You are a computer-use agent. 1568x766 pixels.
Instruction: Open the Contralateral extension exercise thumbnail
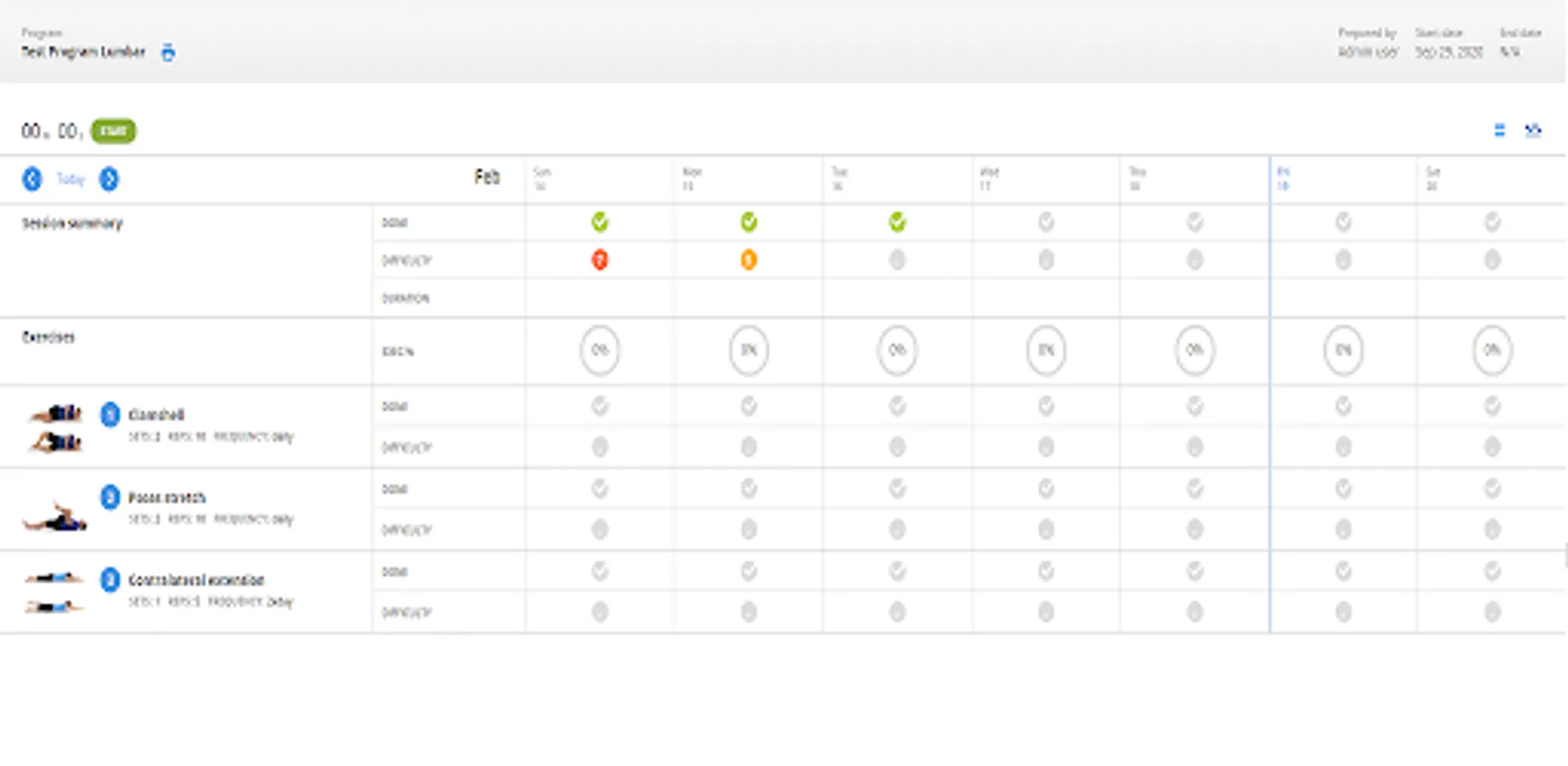pyautogui.click(x=54, y=592)
